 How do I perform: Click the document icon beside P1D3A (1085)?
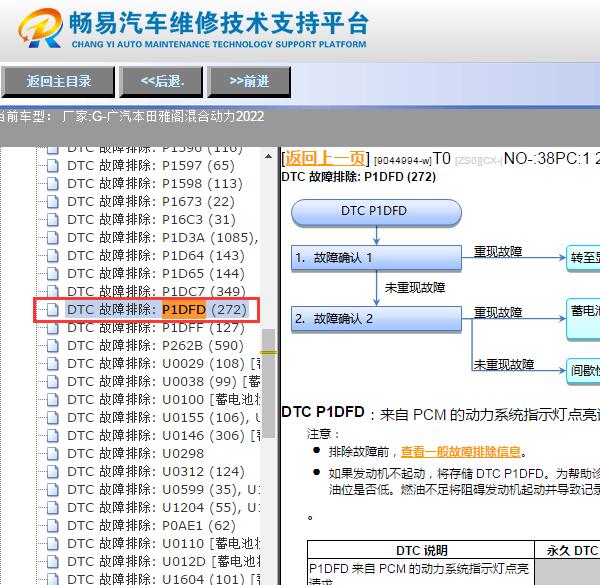[52, 238]
